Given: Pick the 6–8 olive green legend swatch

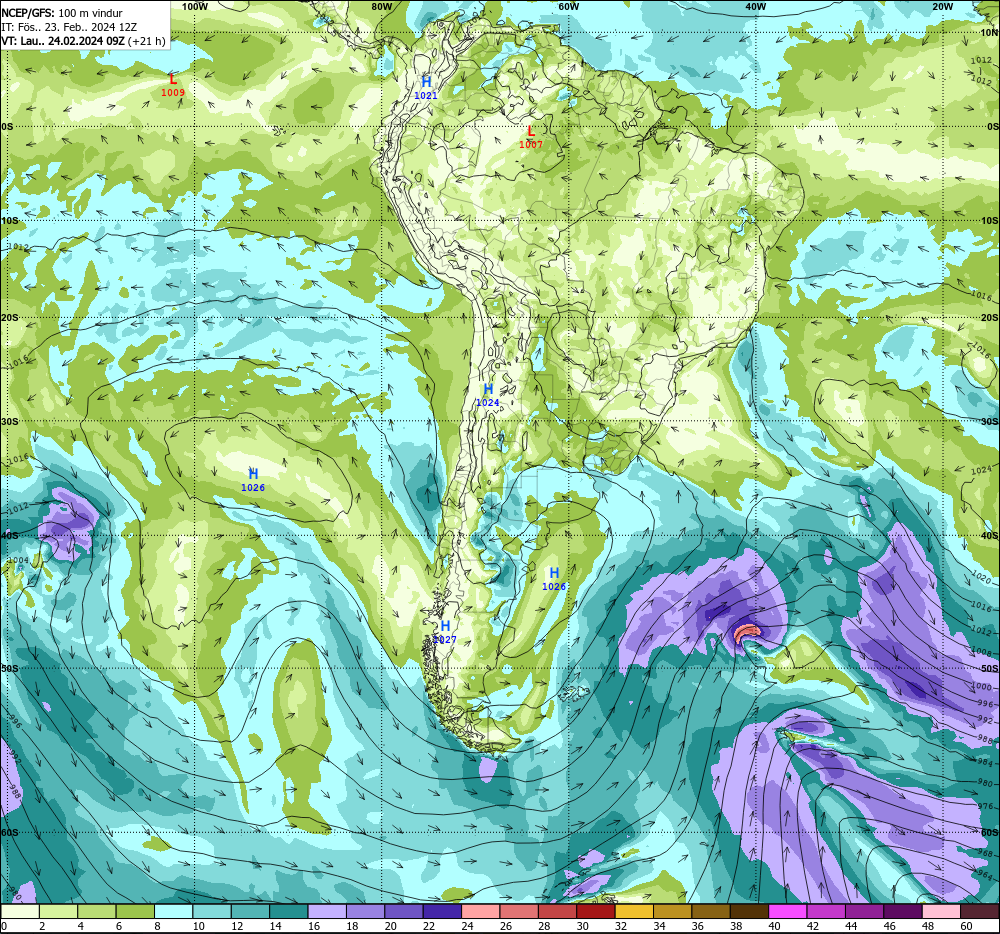Looking at the screenshot, I should coord(135,912).
